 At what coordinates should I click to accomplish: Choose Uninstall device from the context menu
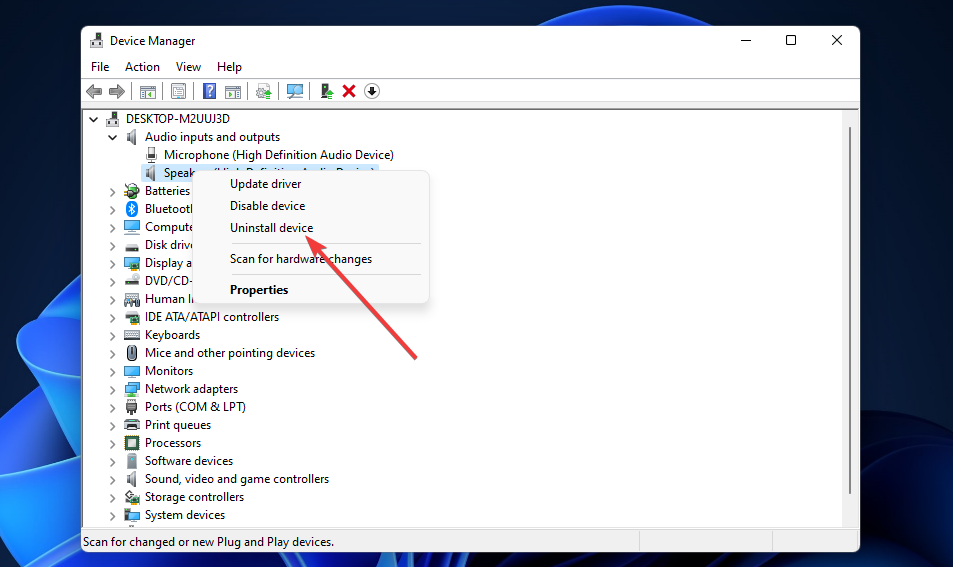[271, 228]
